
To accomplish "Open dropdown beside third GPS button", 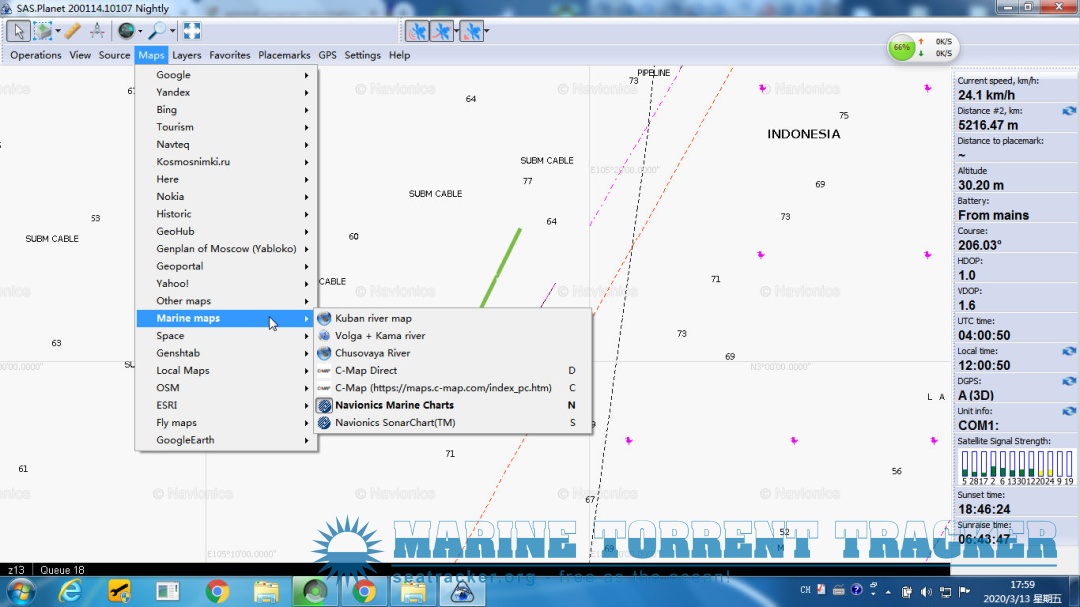I will pyautogui.click(x=487, y=31).
